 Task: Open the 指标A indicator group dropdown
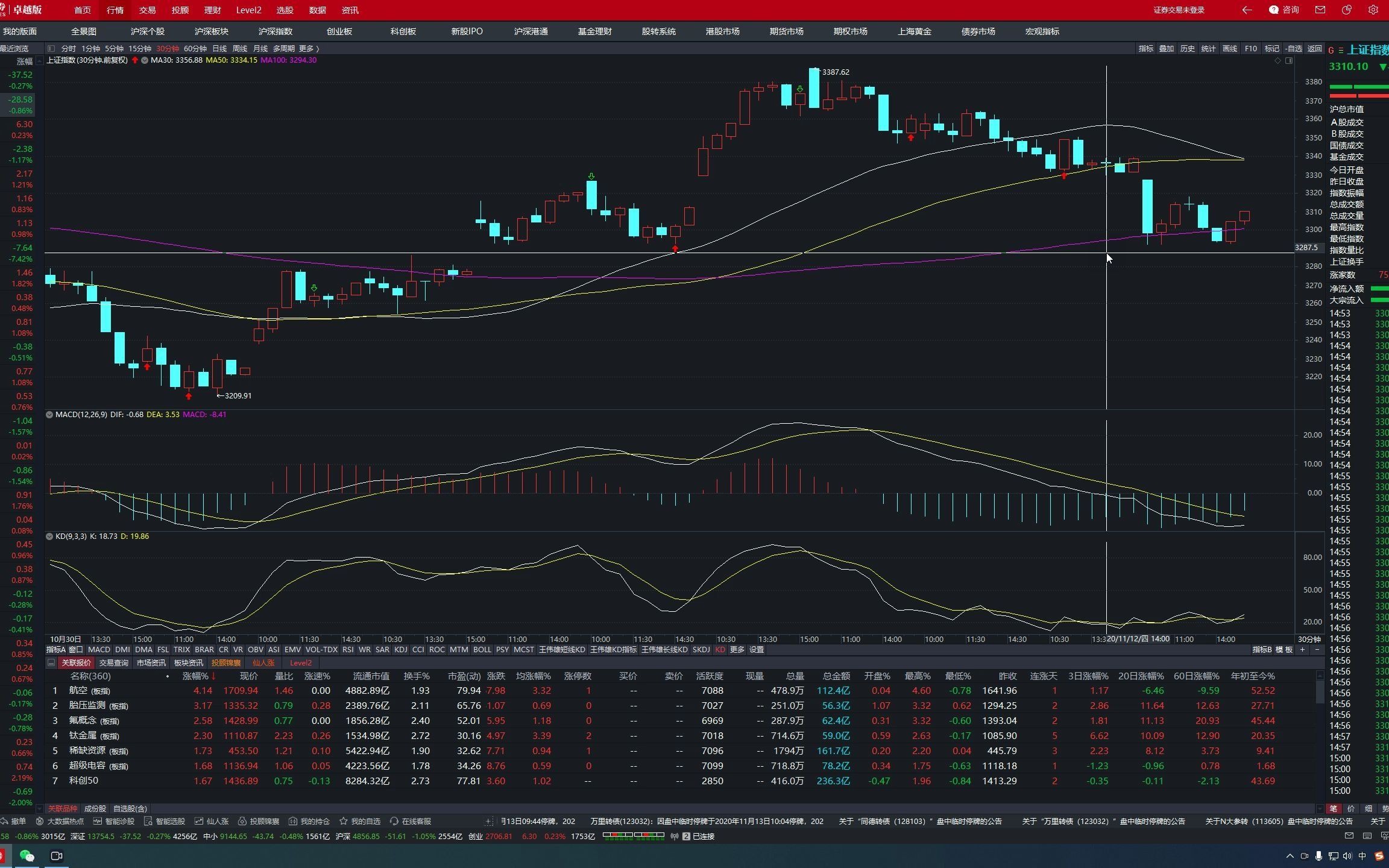pos(55,649)
